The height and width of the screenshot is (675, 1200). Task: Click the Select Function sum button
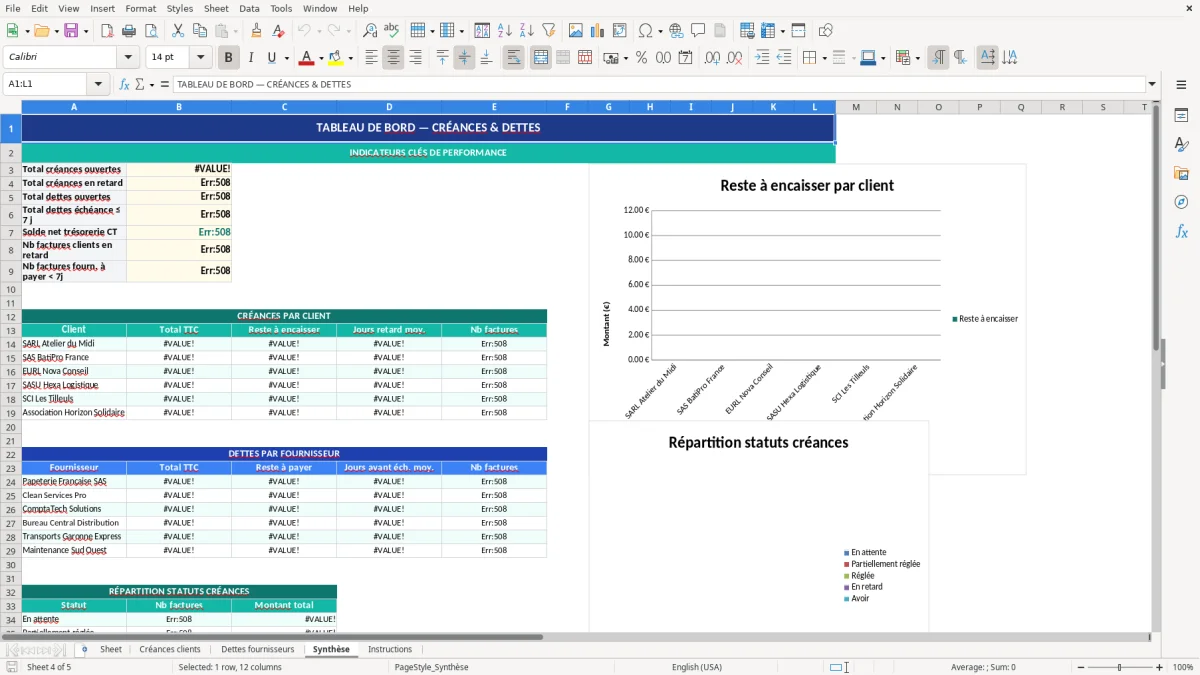click(x=141, y=84)
